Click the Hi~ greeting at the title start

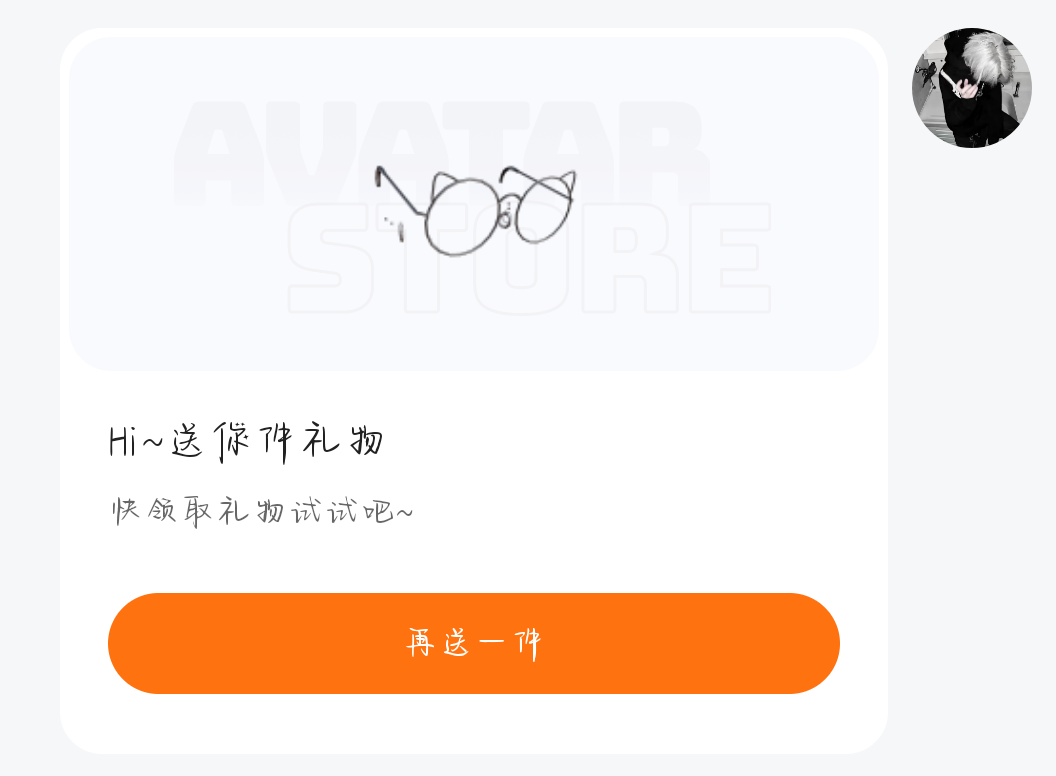click(136, 443)
